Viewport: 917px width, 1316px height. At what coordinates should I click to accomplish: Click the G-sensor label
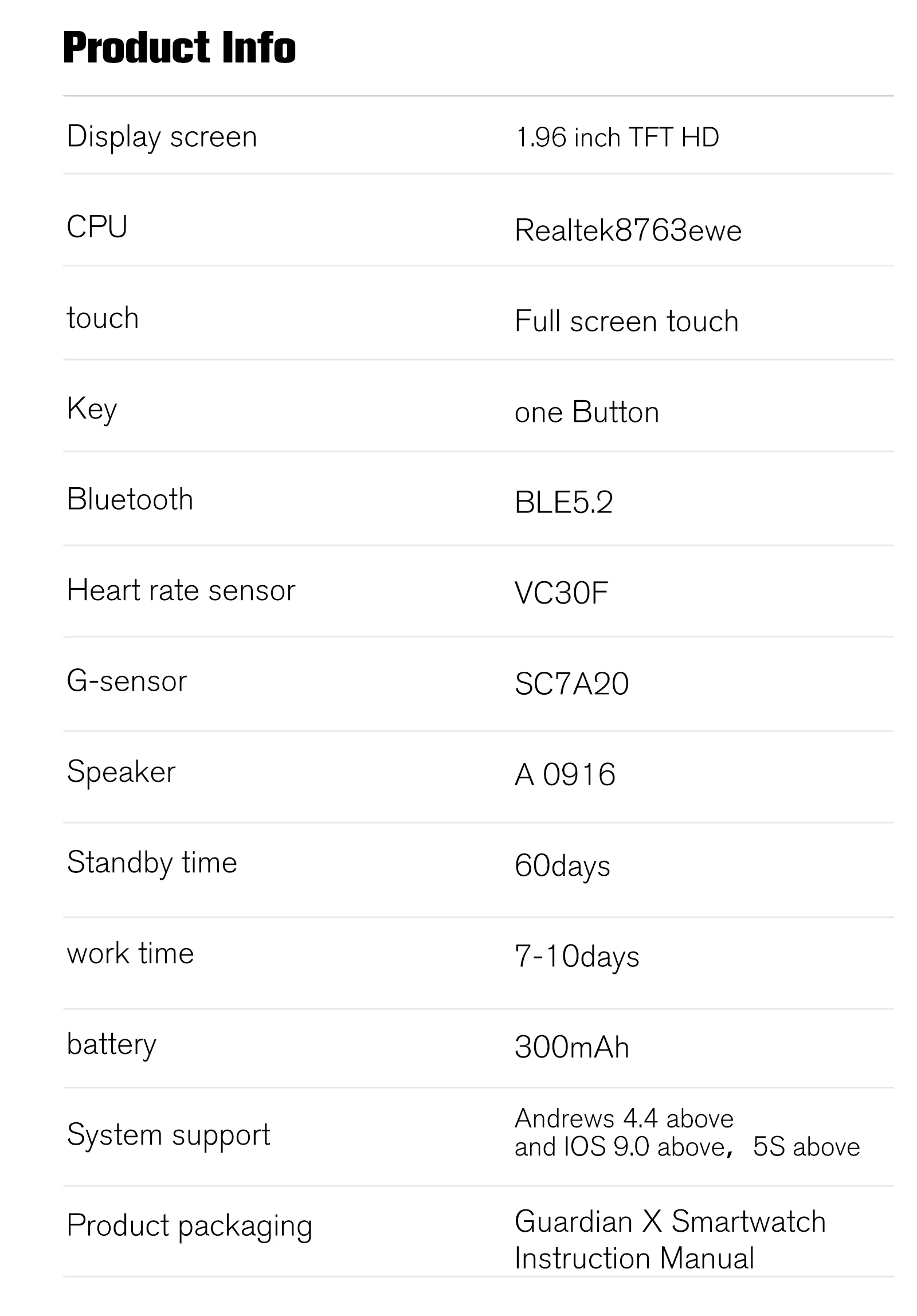click(127, 681)
